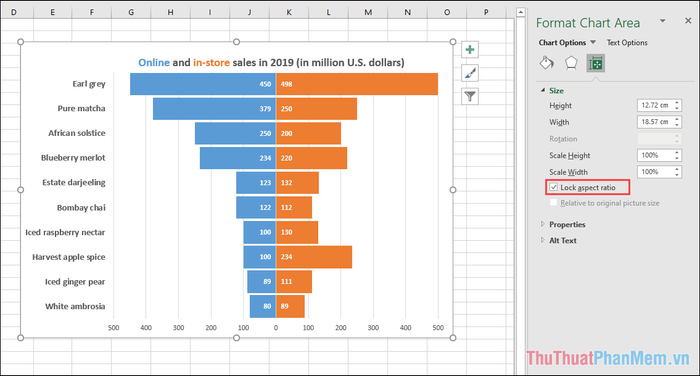The image size is (700, 376).
Task: Click the Height input field
Action: click(655, 105)
